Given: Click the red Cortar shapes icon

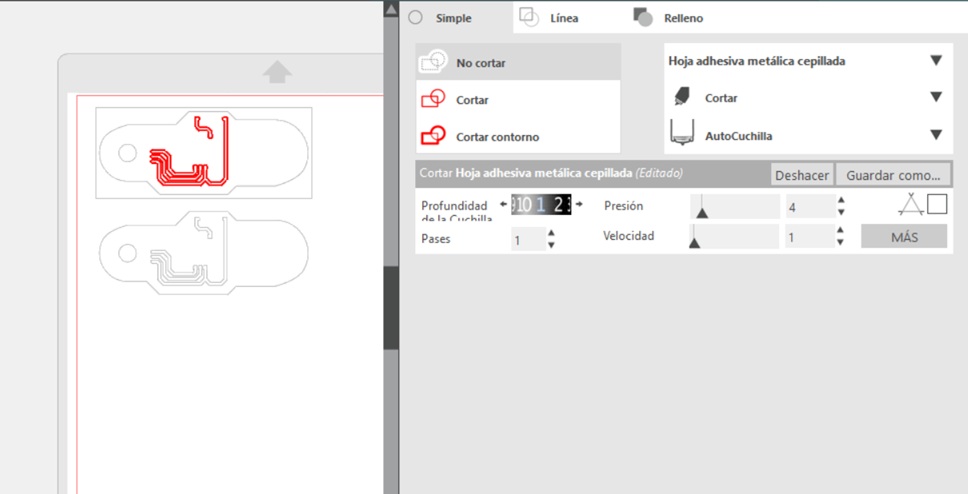Looking at the screenshot, I should coord(433,99).
